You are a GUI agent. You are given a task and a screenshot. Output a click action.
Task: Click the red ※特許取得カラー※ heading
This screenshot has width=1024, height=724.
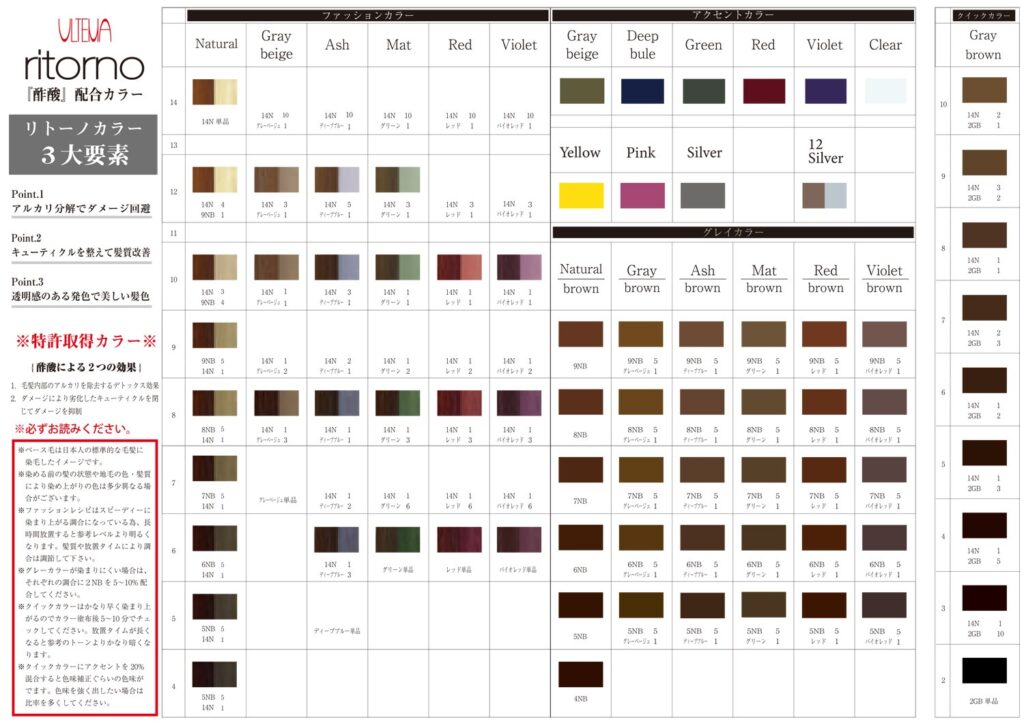(x=84, y=341)
